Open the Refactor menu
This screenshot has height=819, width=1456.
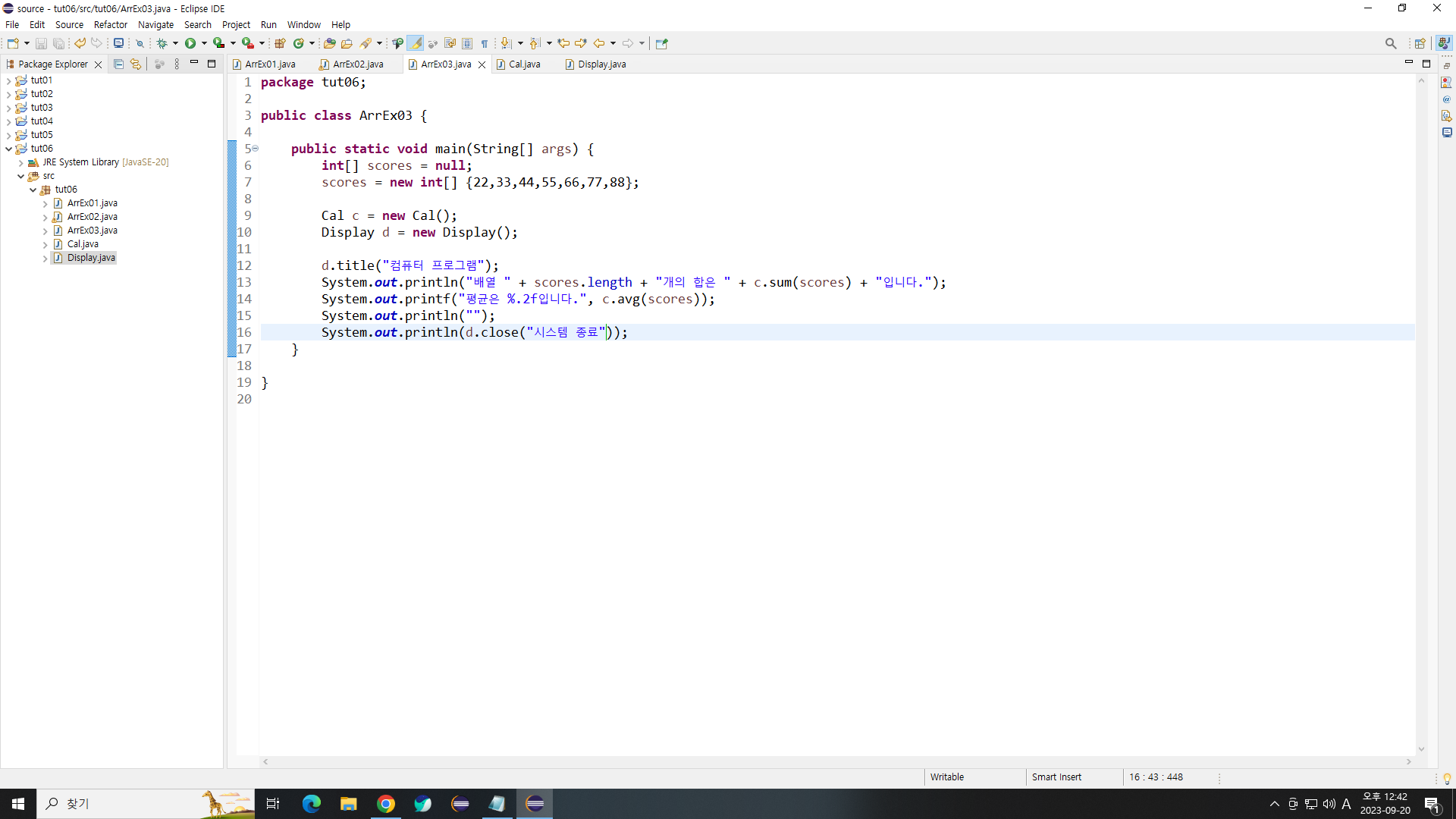(111, 24)
